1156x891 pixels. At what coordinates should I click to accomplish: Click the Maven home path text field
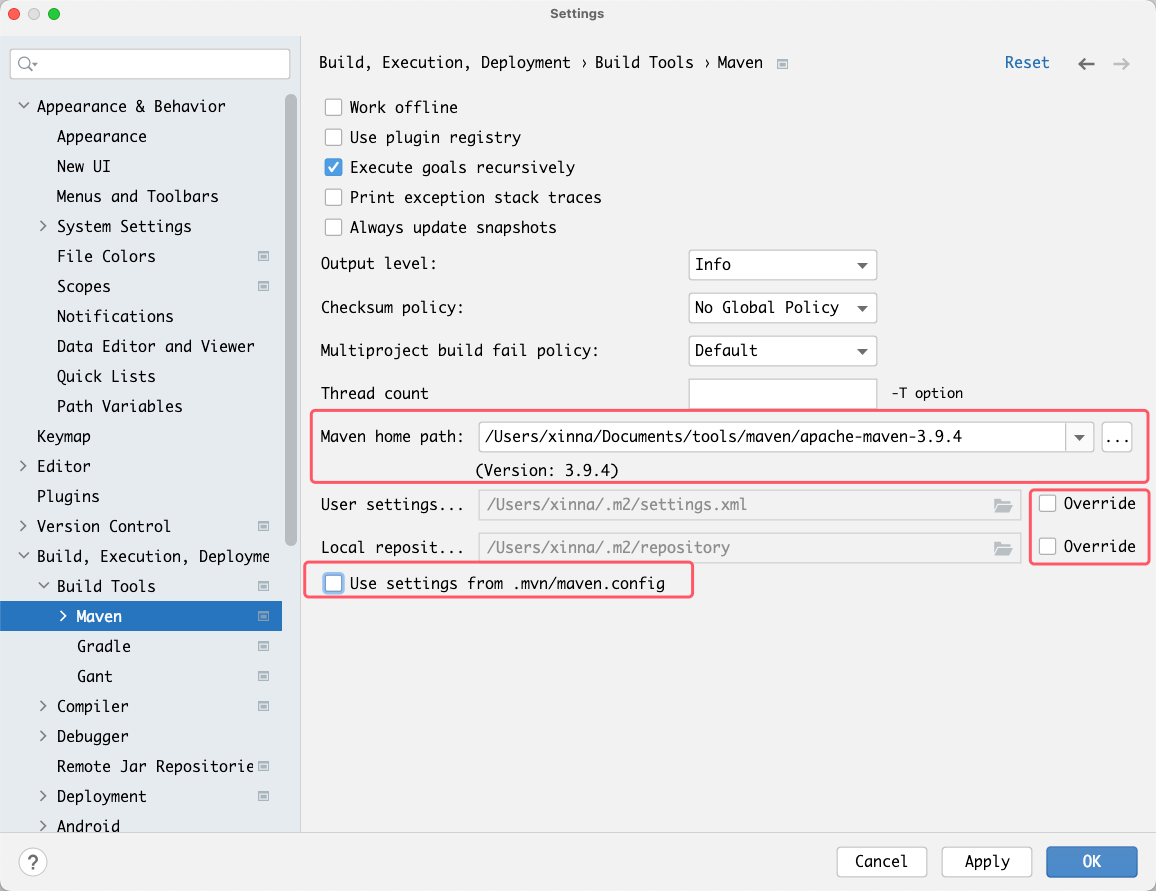[772, 437]
